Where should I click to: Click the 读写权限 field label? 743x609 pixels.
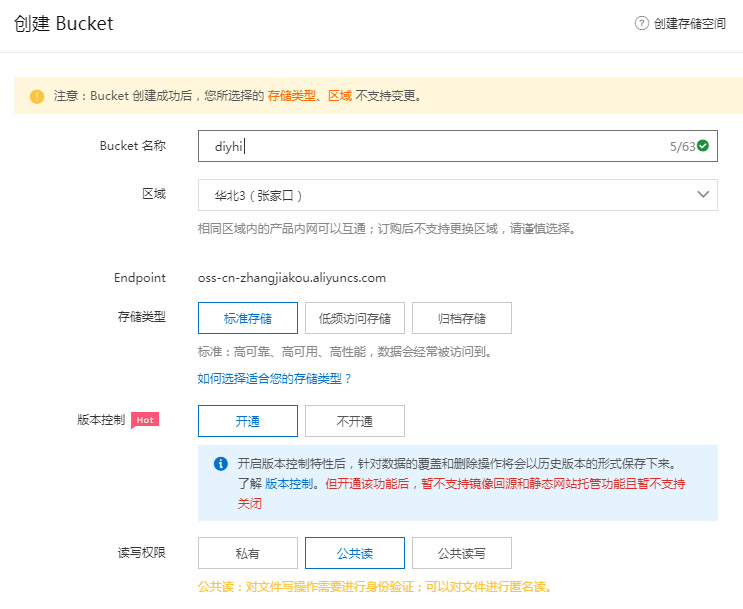pos(142,553)
